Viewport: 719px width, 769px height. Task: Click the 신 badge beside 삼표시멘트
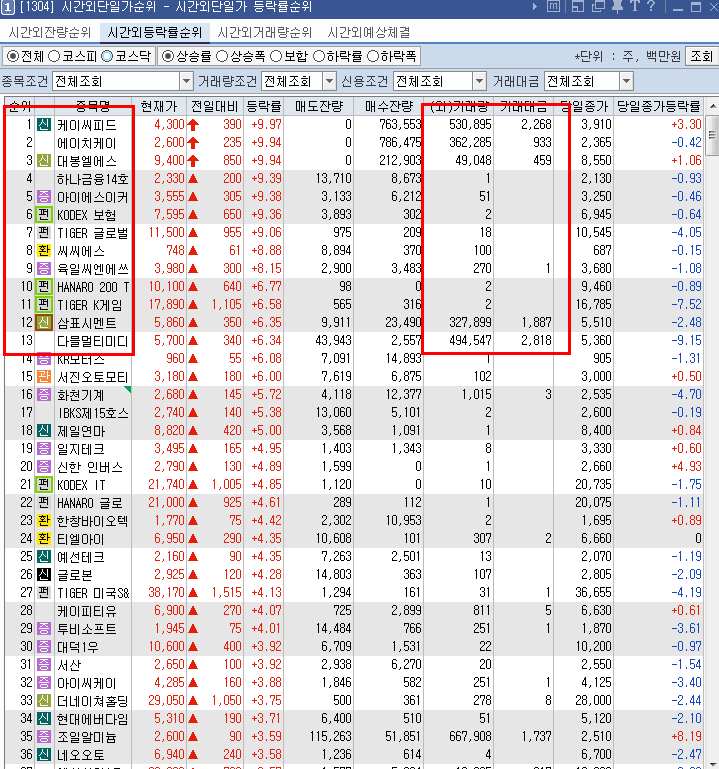44,323
